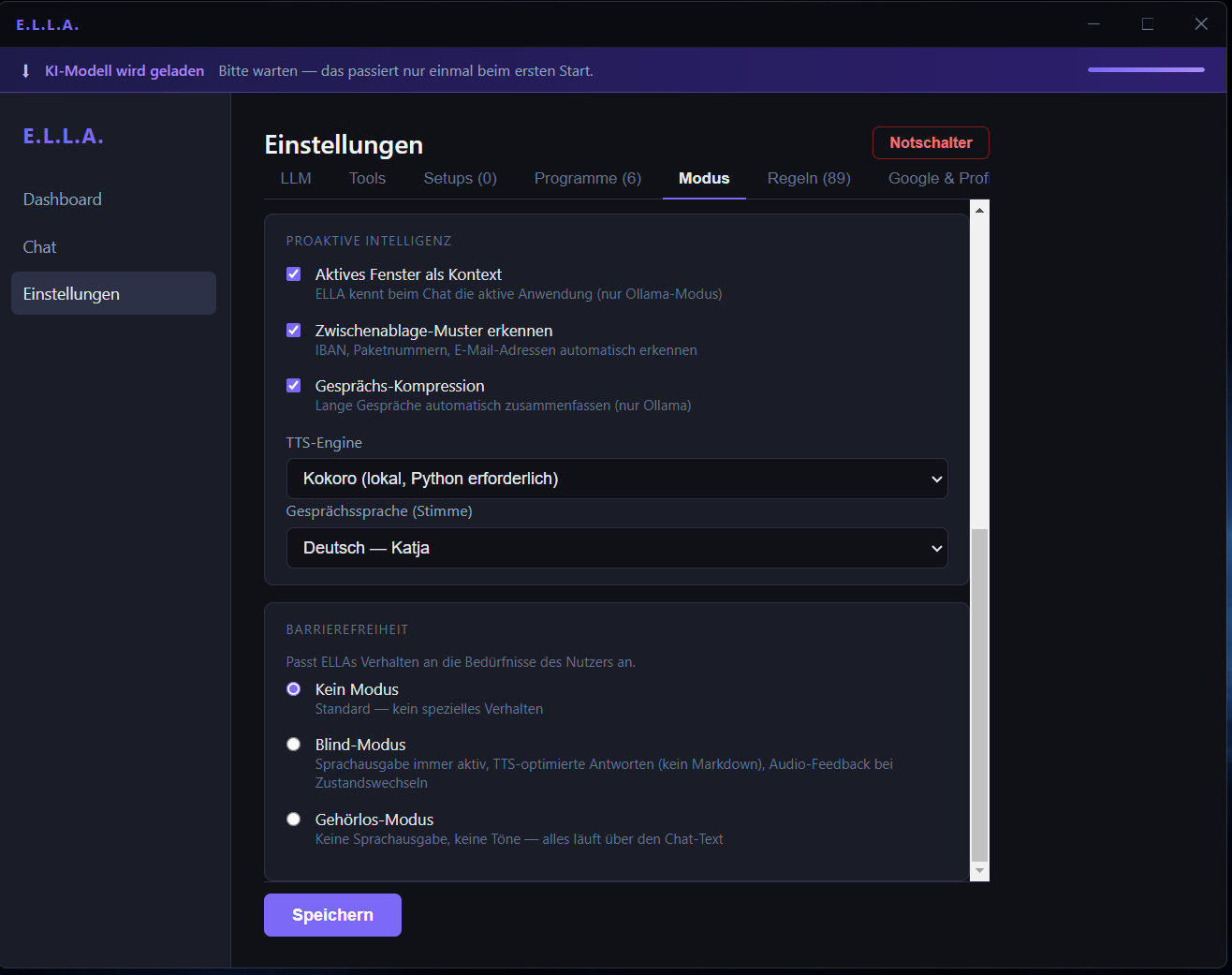Viewport: 1232px width, 975px height.
Task: Click the Bitte warten banner message
Action: pyautogui.click(x=405, y=71)
